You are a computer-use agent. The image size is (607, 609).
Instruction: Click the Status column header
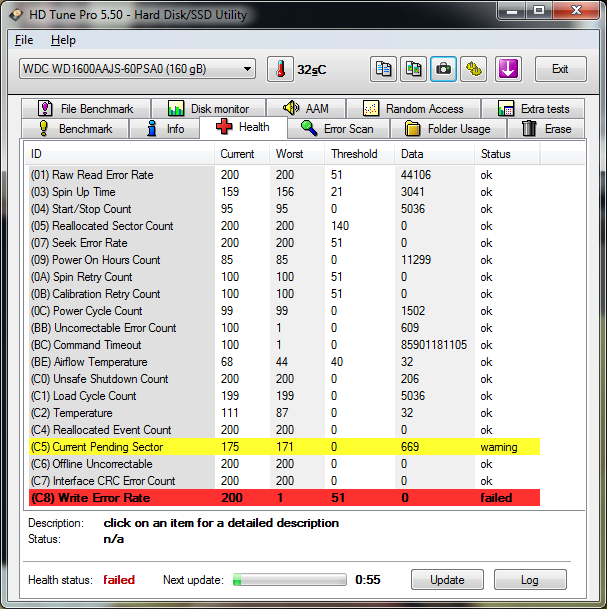click(507, 154)
